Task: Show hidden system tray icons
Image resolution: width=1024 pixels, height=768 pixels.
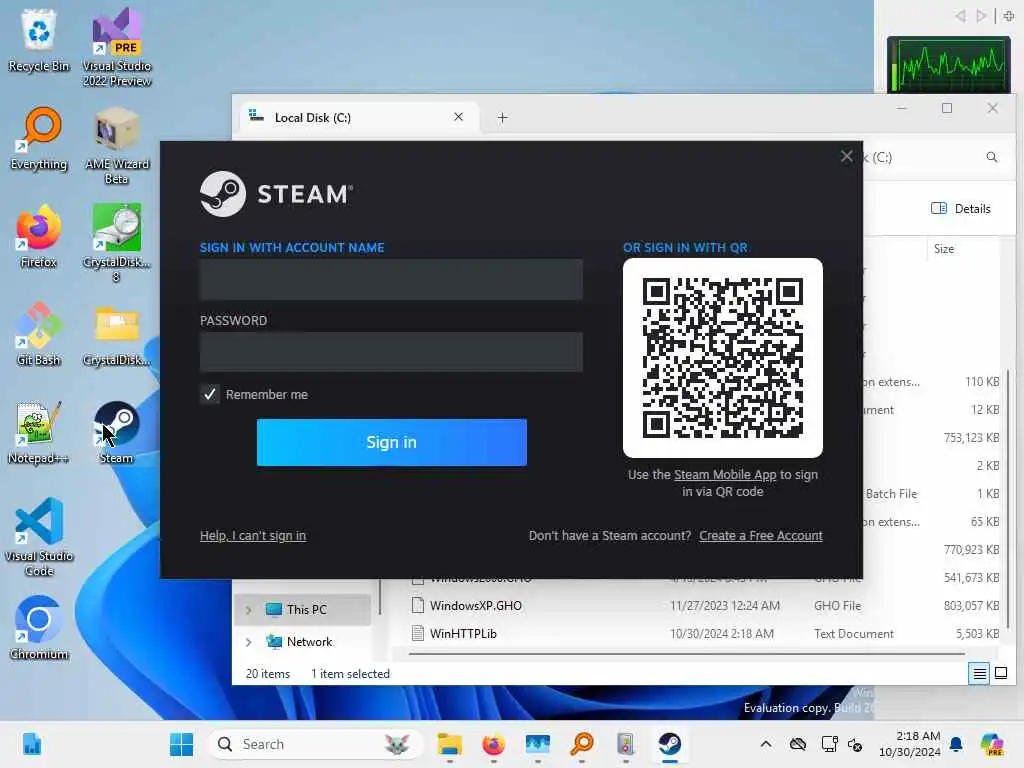Action: point(766,744)
